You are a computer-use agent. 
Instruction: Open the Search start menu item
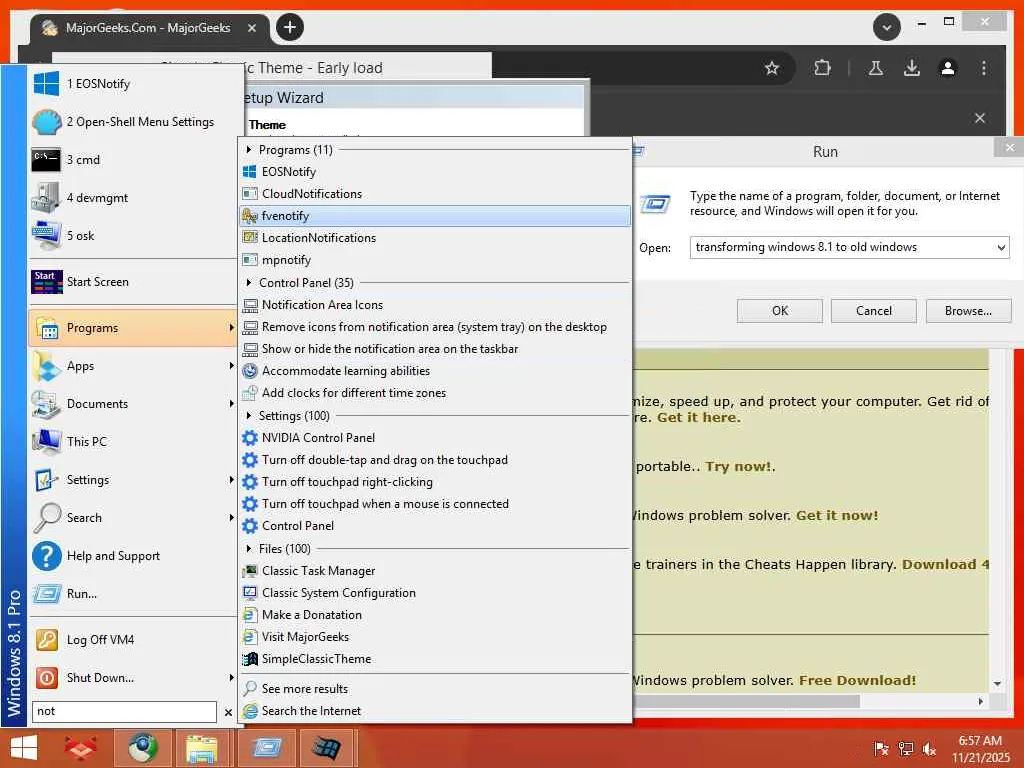point(134,517)
